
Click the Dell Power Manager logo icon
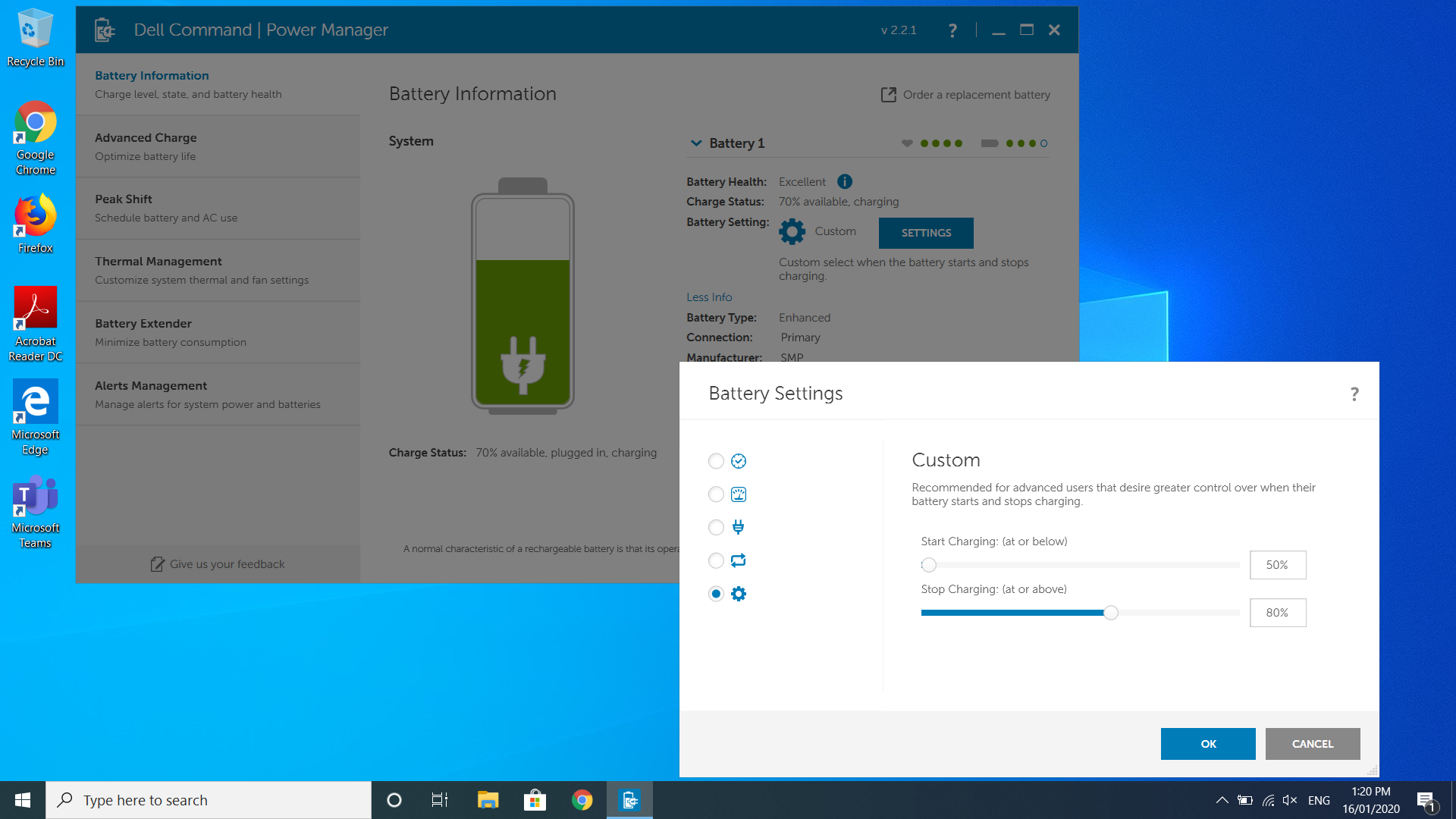point(104,30)
